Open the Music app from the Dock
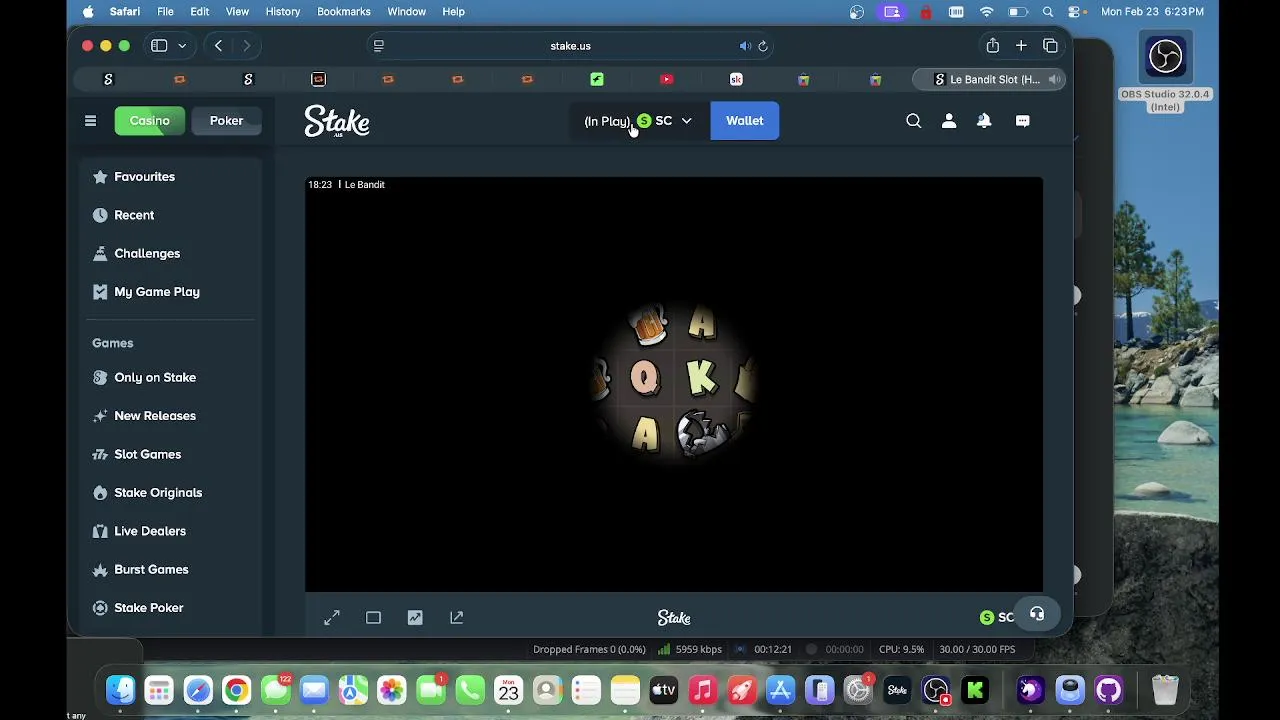Viewport: 1280px width, 720px height. 703,690
